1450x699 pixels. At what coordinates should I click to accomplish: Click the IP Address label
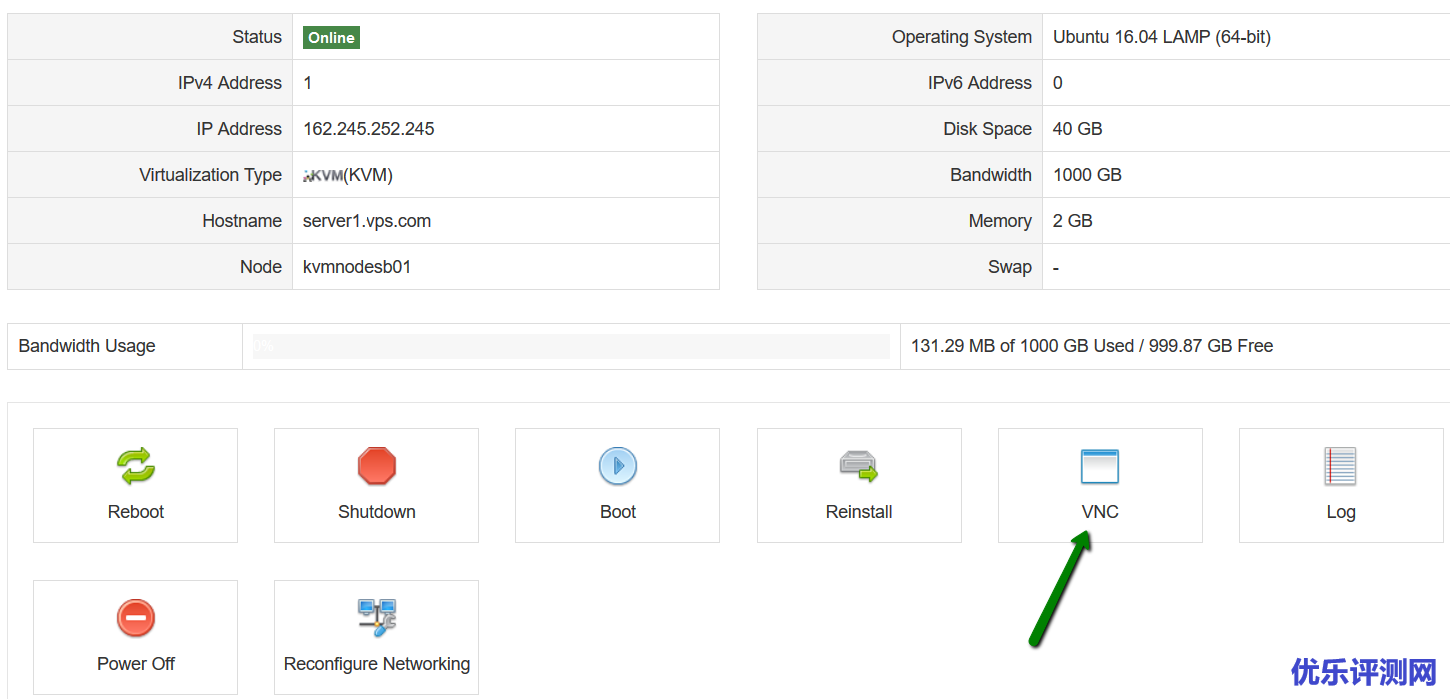click(239, 129)
